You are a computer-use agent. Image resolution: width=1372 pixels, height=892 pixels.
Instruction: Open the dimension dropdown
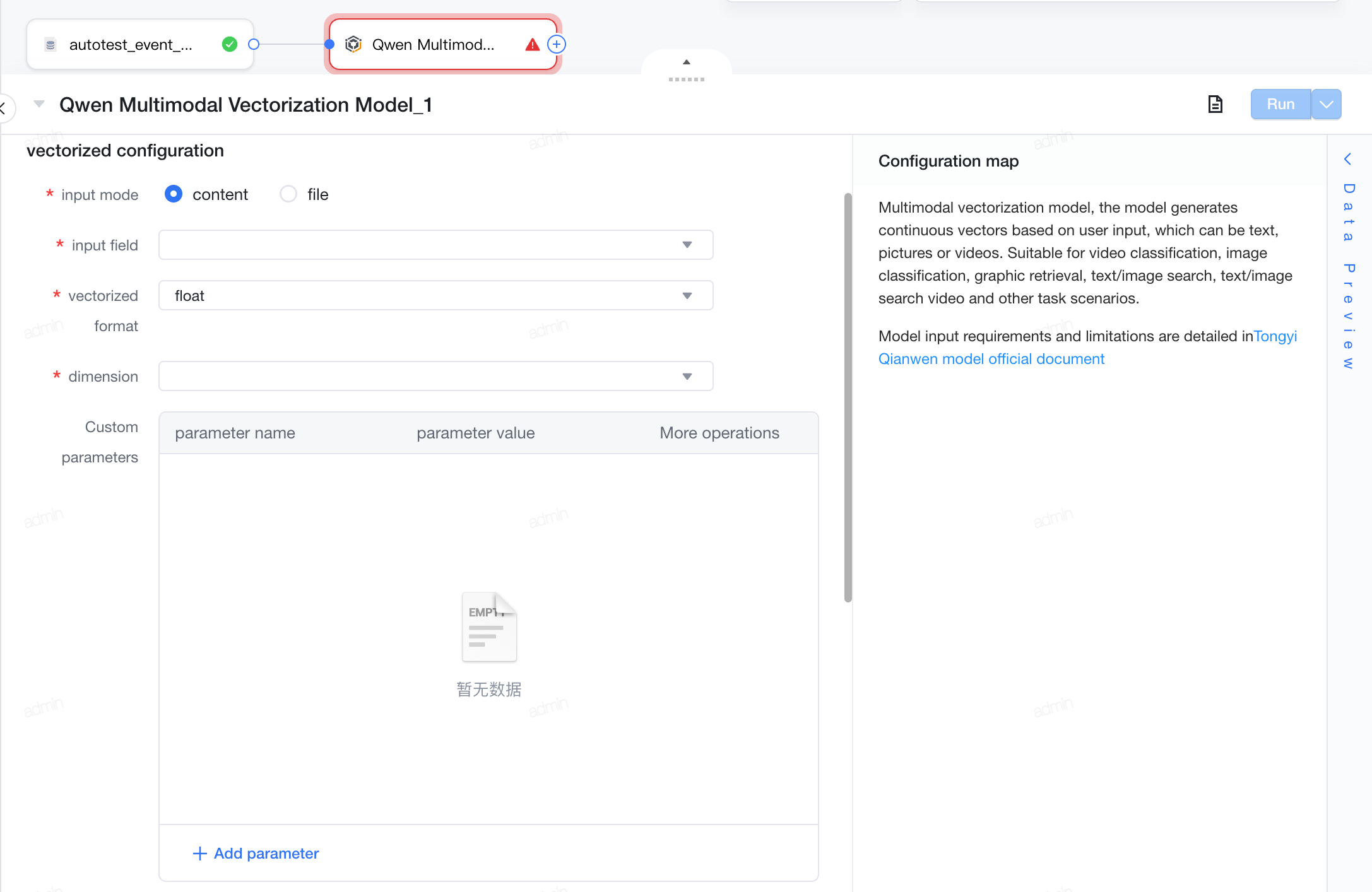tap(435, 376)
